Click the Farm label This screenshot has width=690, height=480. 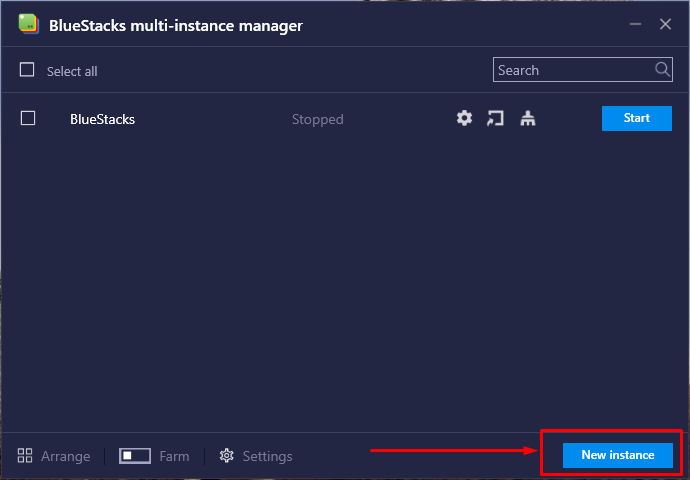[x=174, y=456]
